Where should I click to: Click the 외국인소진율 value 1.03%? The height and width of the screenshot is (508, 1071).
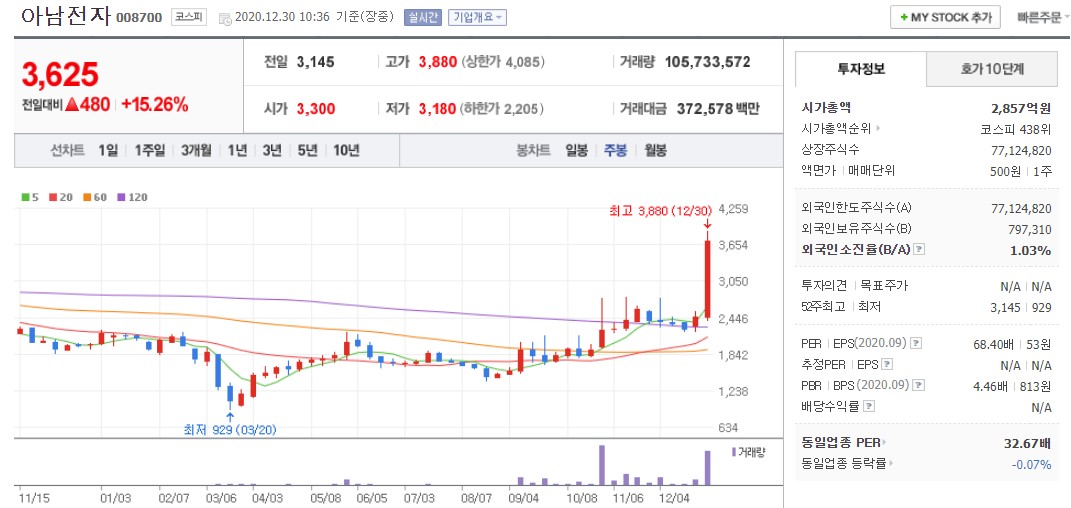click(1031, 250)
